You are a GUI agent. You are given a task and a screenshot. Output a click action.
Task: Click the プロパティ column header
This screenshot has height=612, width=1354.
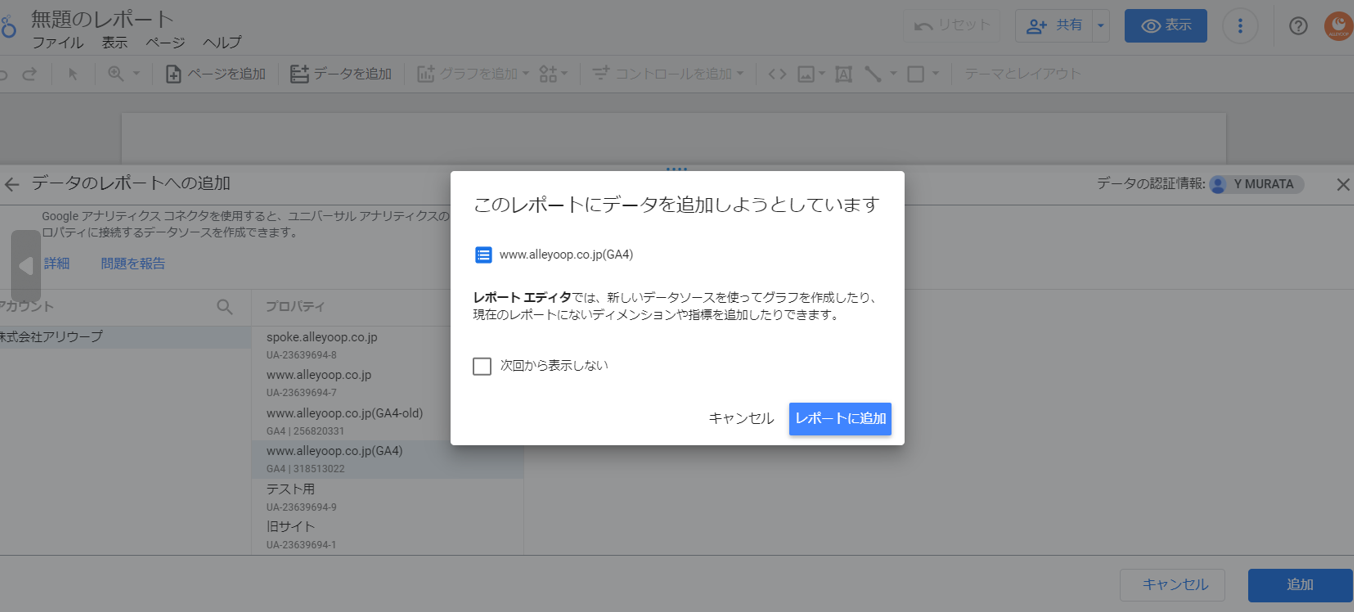295,307
